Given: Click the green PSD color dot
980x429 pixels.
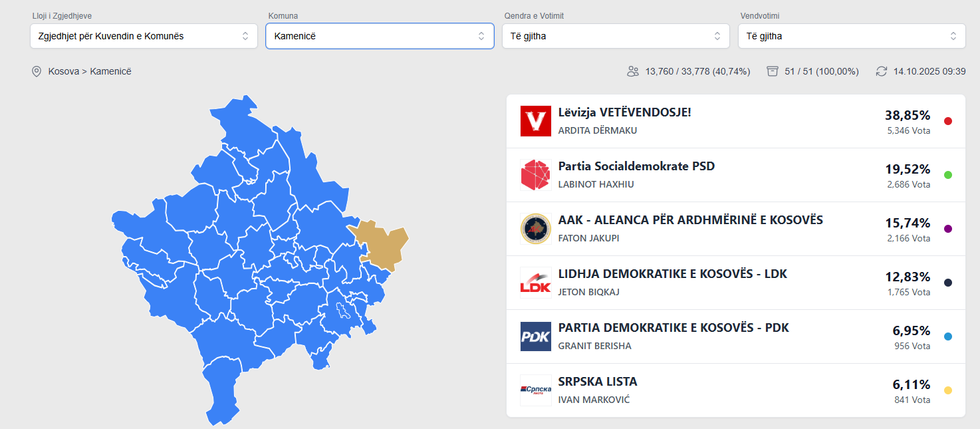Looking at the screenshot, I should click(x=948, y=175).
